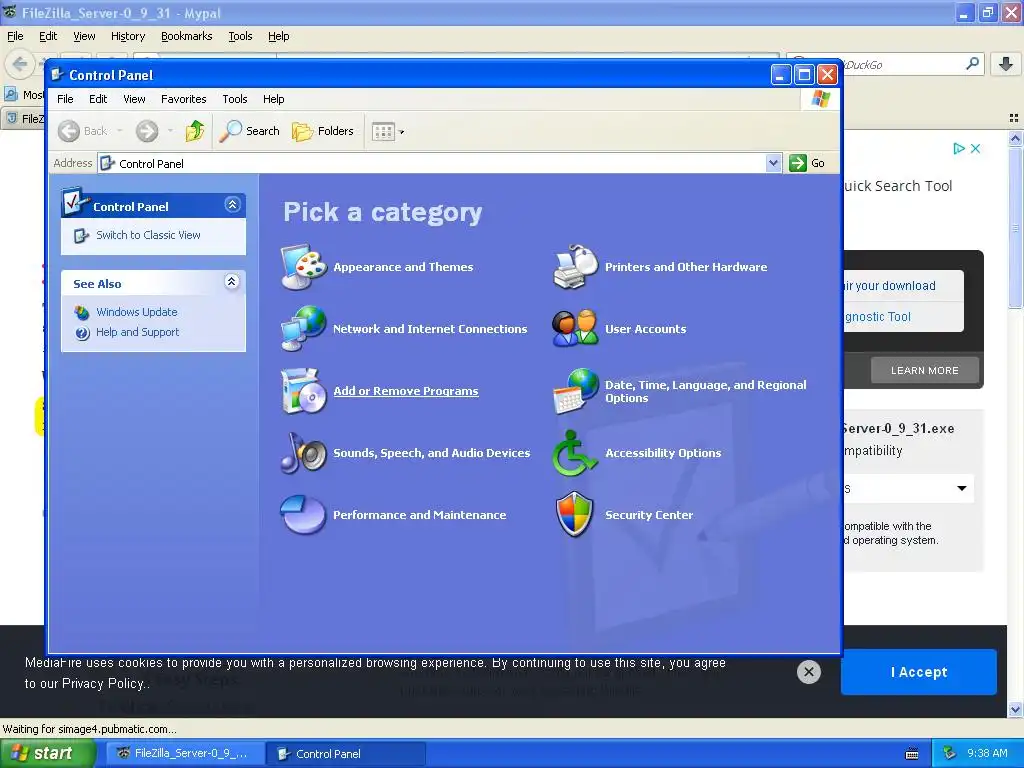Screen dimensions: 1024x768
Task: Click Switch to Classic View link
Action: pos(148,235)
